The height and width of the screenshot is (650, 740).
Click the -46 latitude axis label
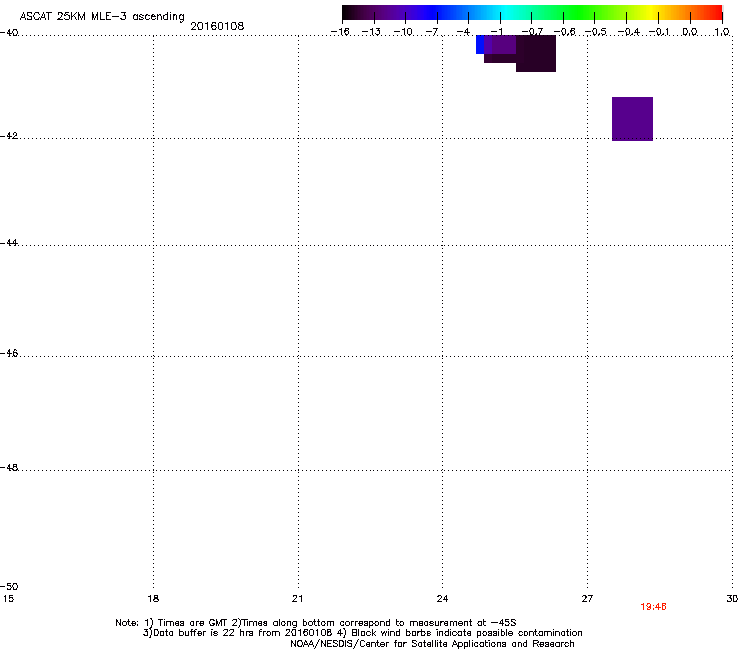click(x=9, y=354)
